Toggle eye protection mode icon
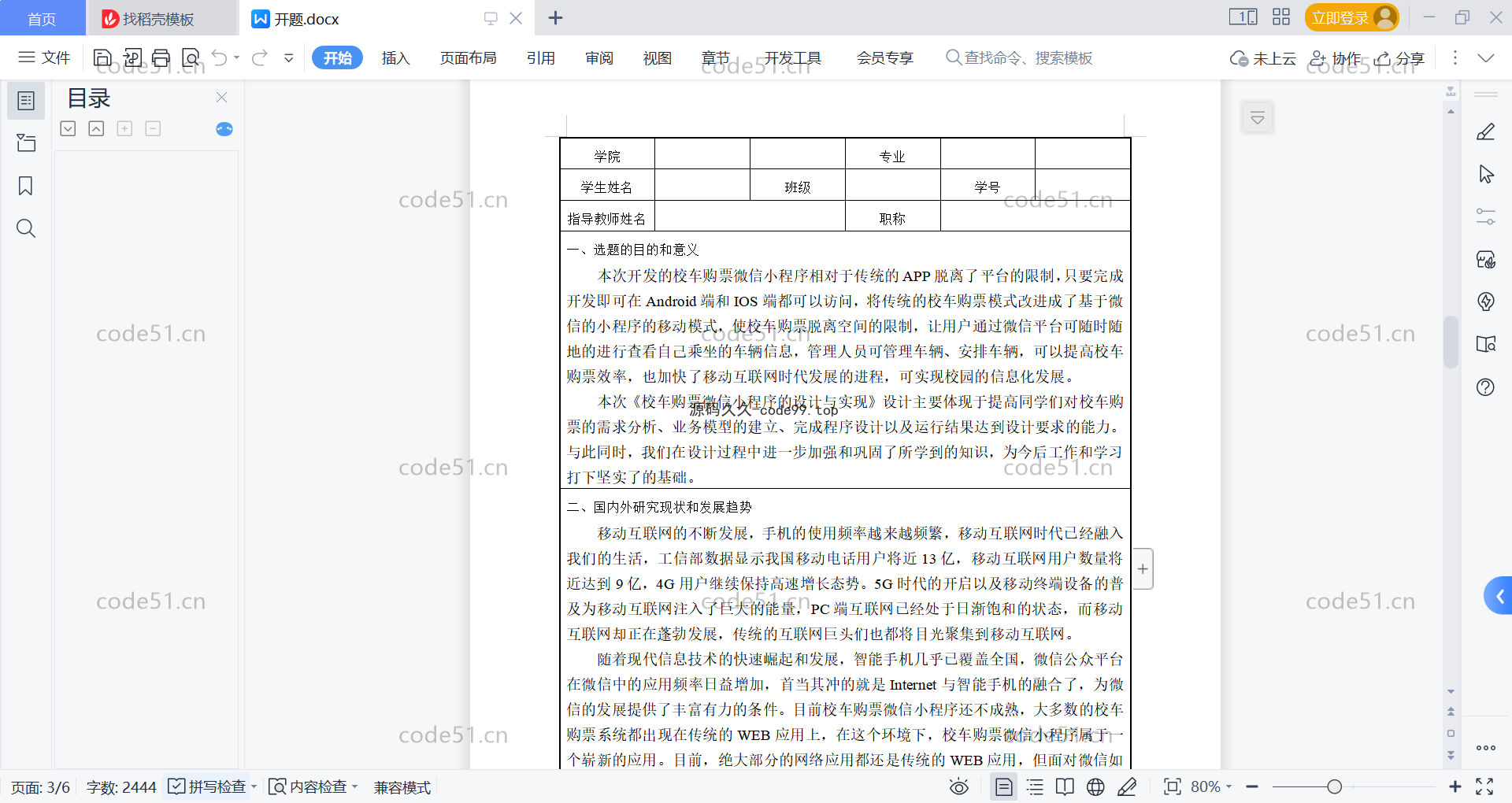Image resolution: width=1512 pixels, height=803 pixels. (x=958, y=786)
